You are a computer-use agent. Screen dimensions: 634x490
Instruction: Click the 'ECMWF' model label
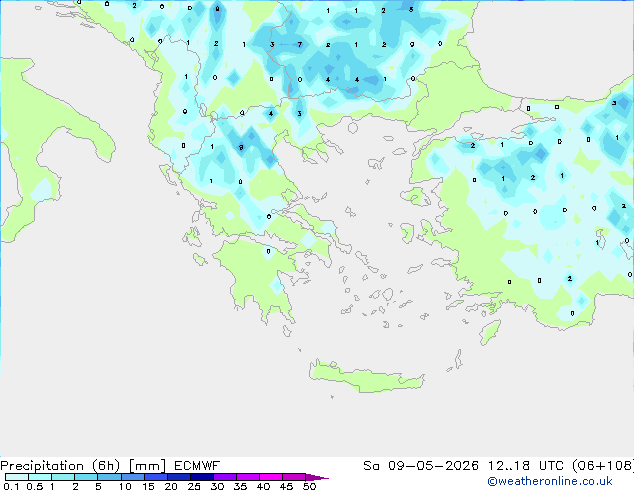point(197,466)
